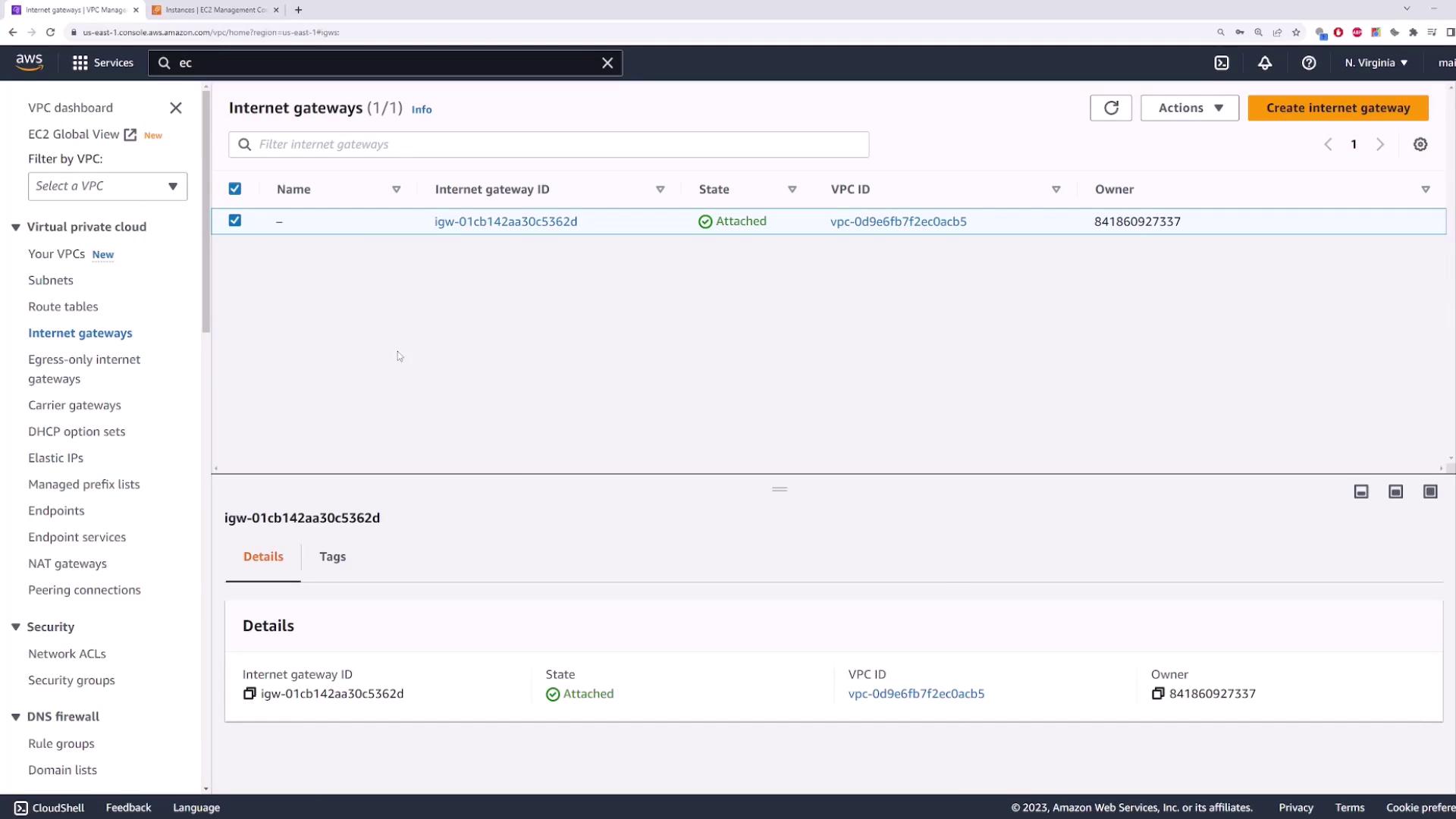Open Route tables in sidebar
The width and height of the screenshot is (1456, 819).
tap(63, 306)
